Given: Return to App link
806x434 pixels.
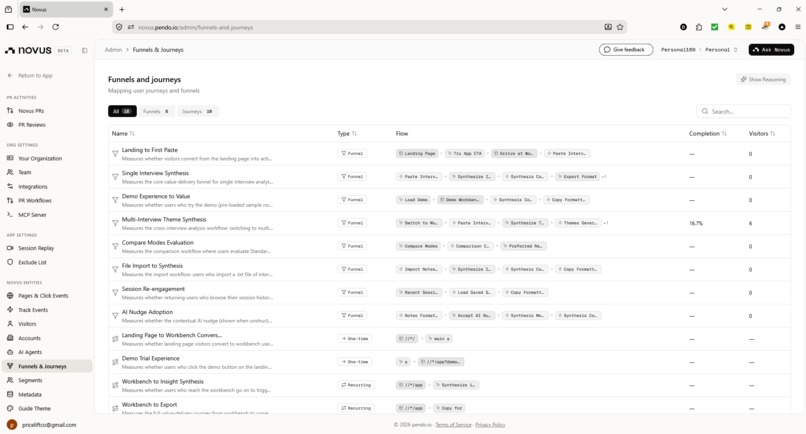Looking at the screenshot, I should point(30,76).
